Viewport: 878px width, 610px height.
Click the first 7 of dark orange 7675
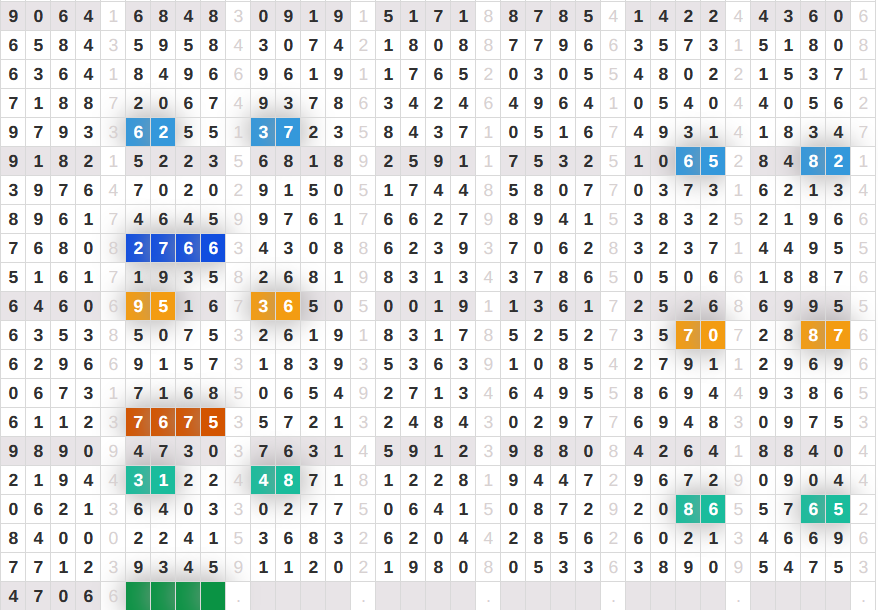(138, 423)
